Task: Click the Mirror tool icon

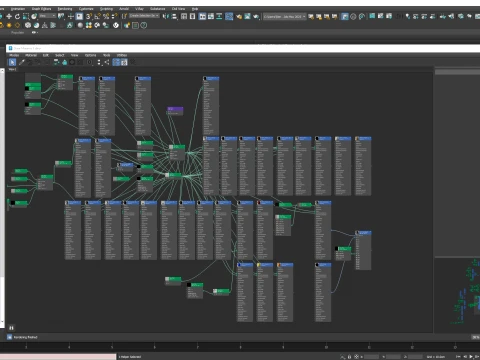Action: coord(166,16)
